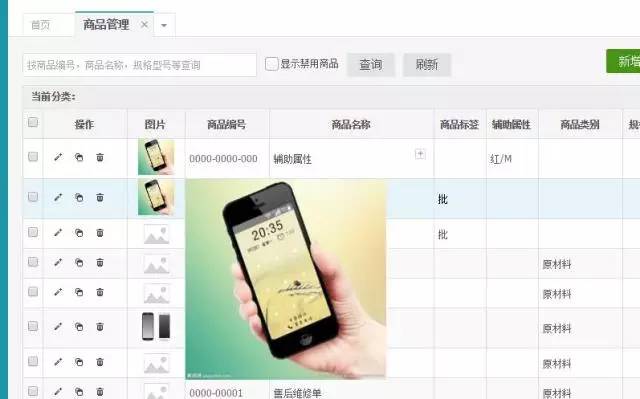Close the 商品管理 tab

pos(144,24)
